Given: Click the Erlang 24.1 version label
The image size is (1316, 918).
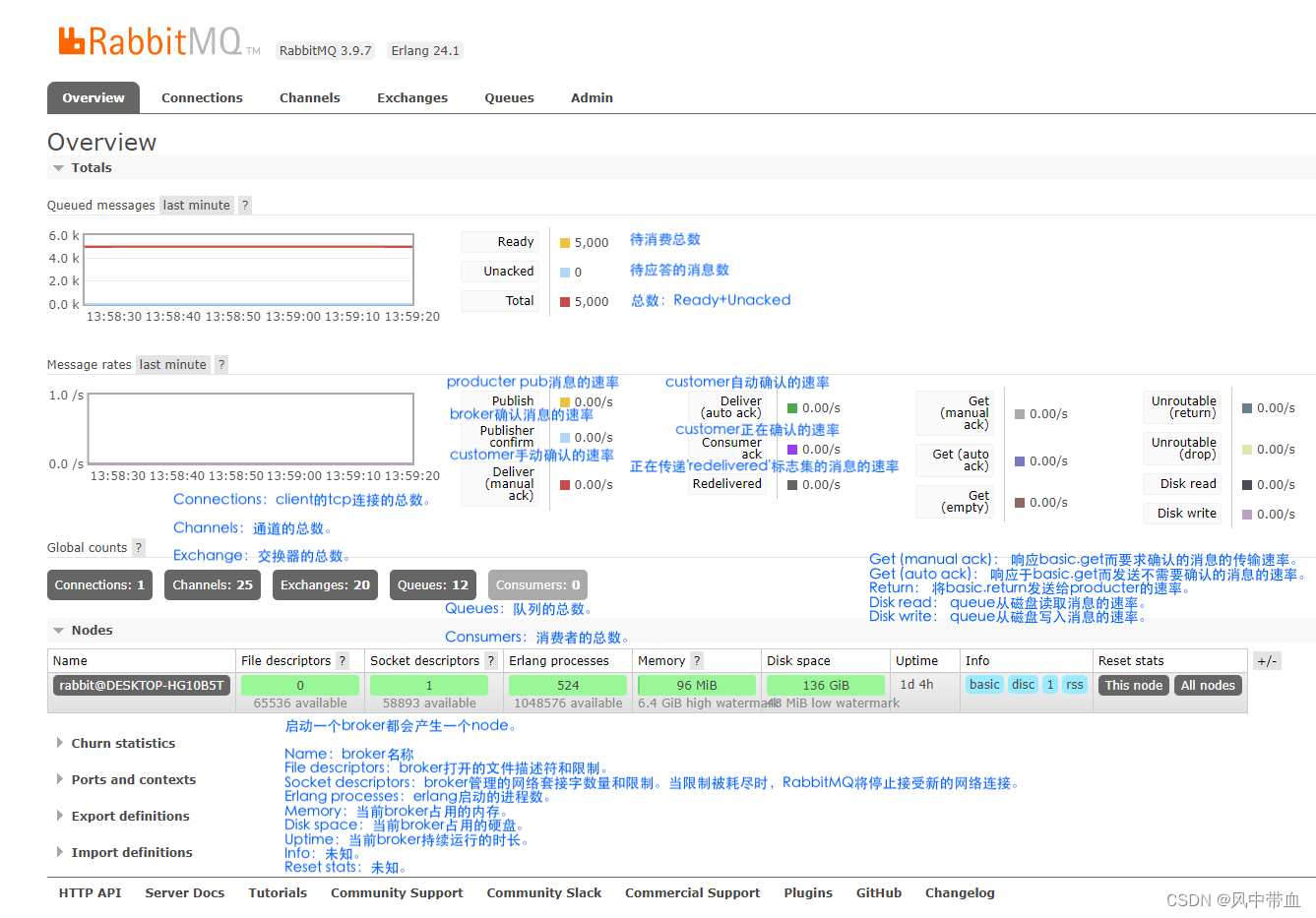Looking at the screenshot, I should pyautogui.click(x=425, y=51).
